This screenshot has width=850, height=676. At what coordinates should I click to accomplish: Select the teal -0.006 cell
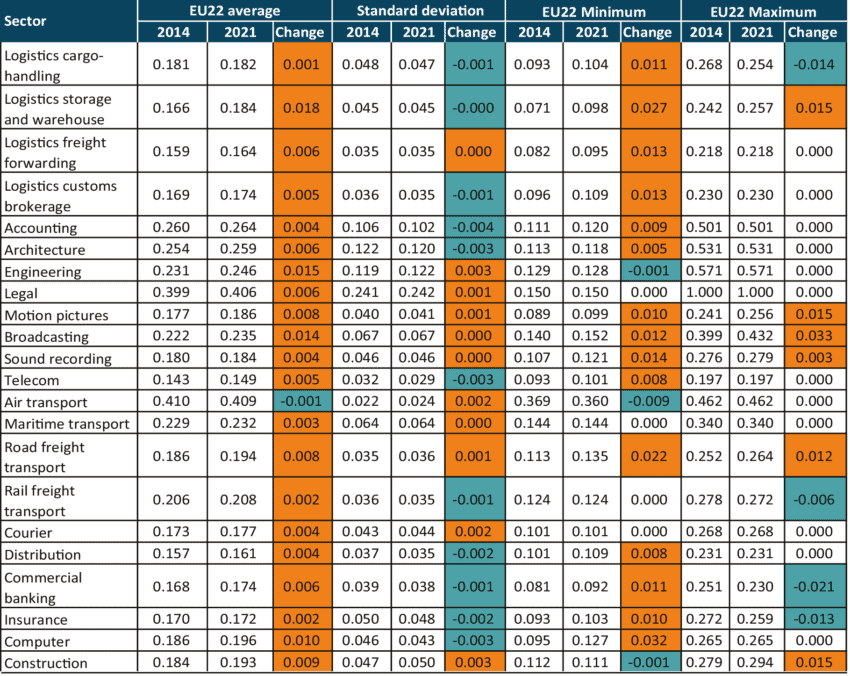click(814, 499)
